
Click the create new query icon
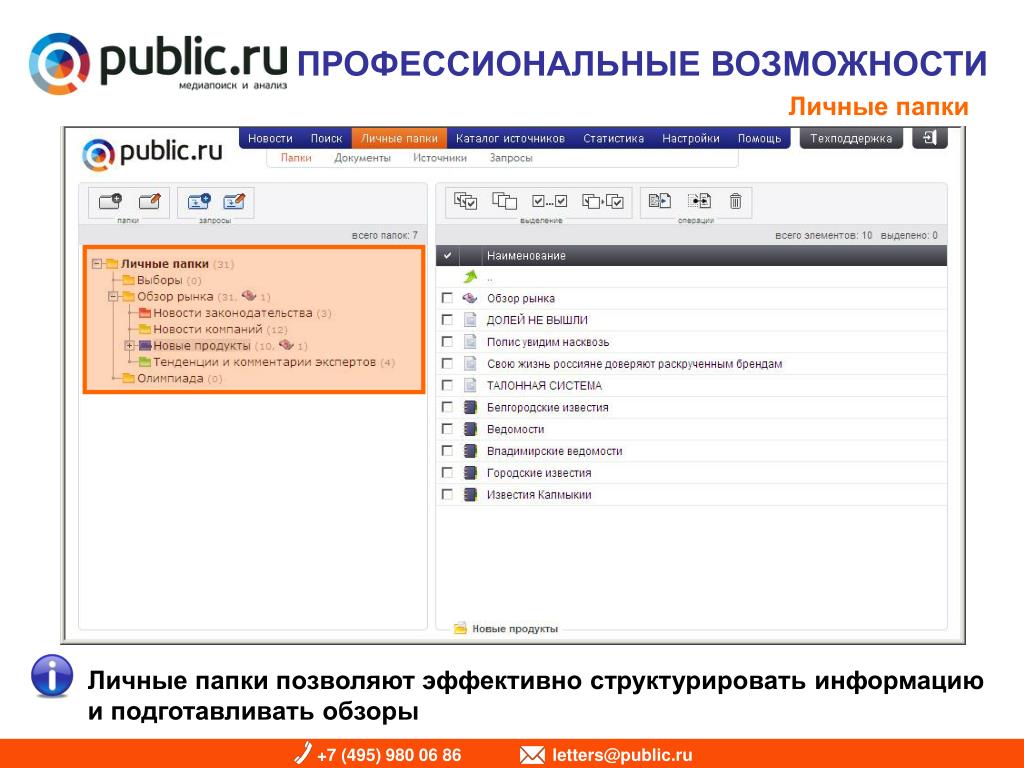coord(199,201)
